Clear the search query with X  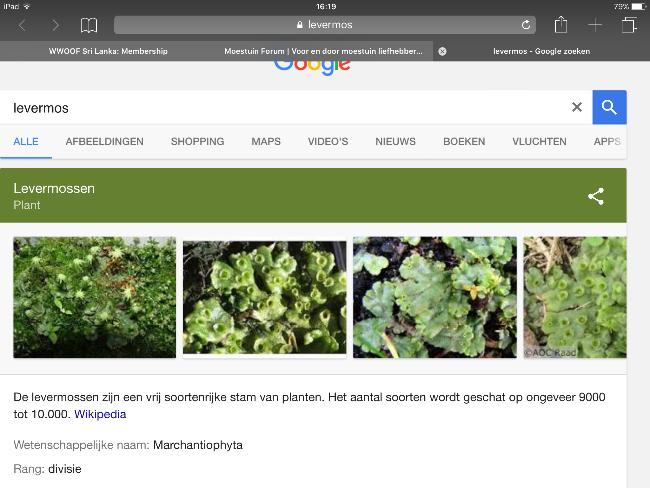coord(577,107)
